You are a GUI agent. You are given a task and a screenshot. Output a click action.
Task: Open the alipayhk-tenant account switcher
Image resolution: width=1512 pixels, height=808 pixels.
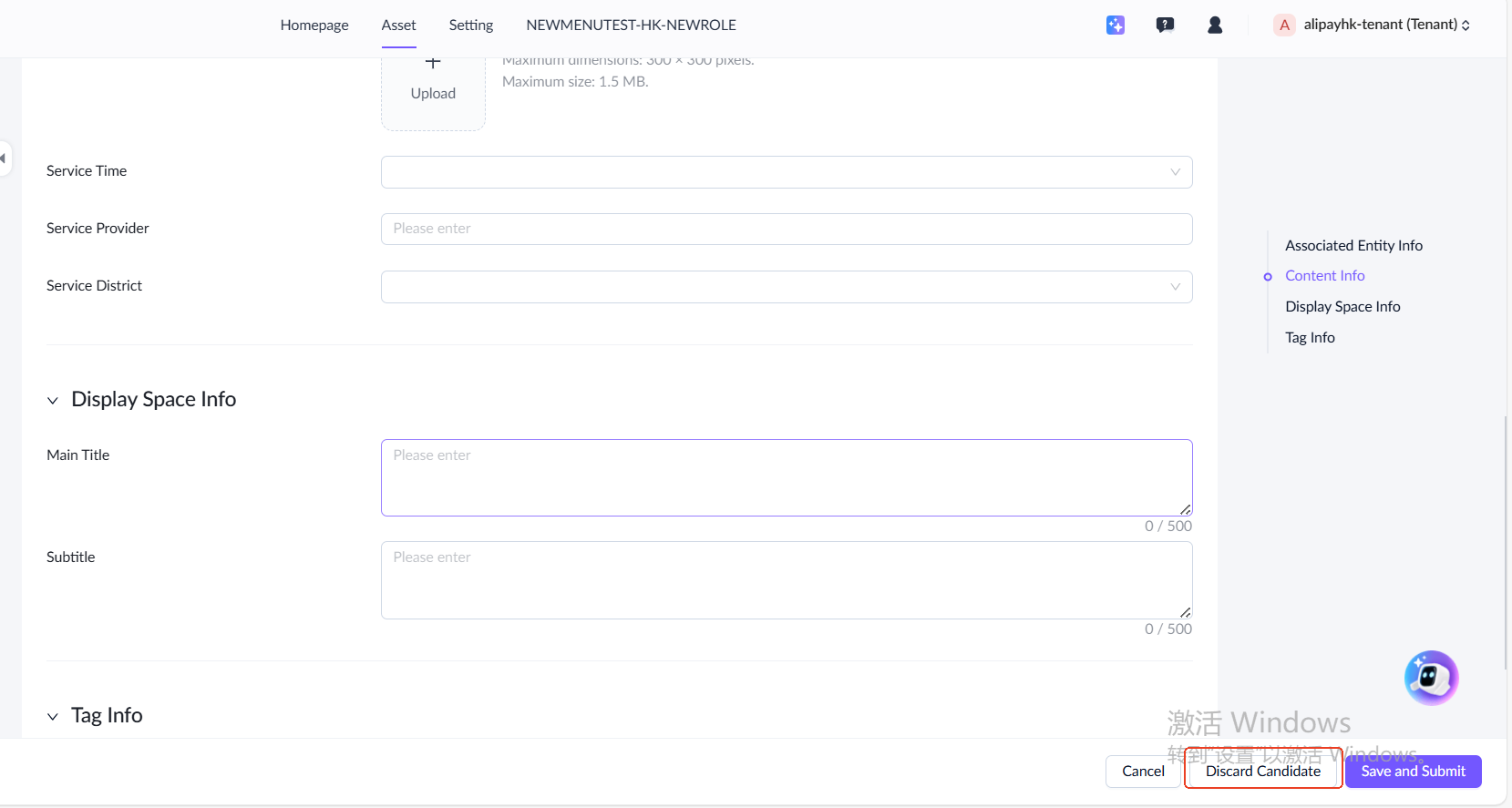coord(1385,25)
